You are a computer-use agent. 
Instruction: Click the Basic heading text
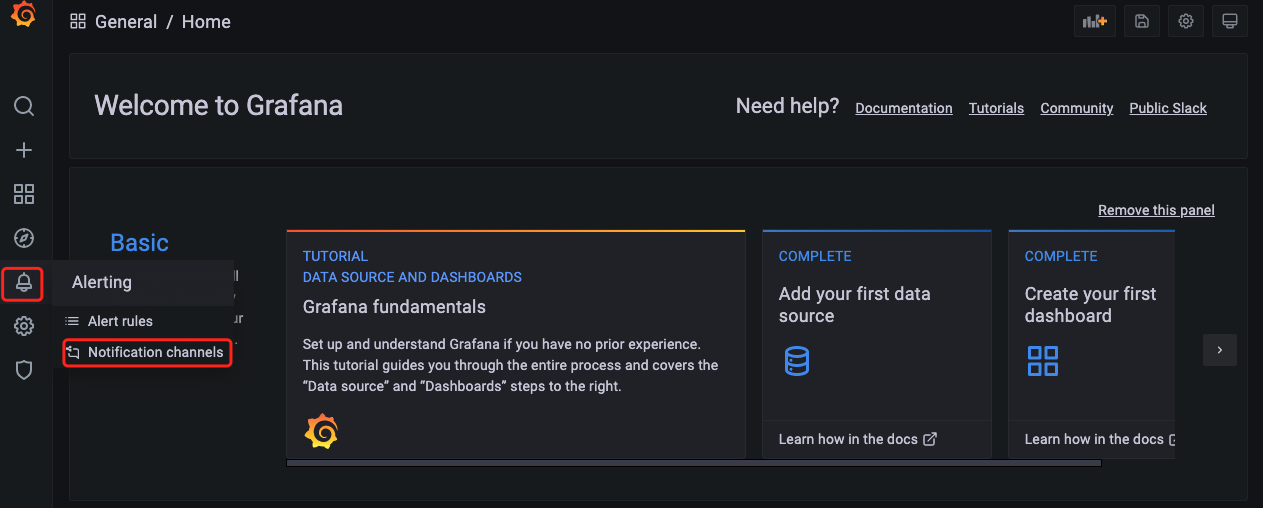coord(139,243)
